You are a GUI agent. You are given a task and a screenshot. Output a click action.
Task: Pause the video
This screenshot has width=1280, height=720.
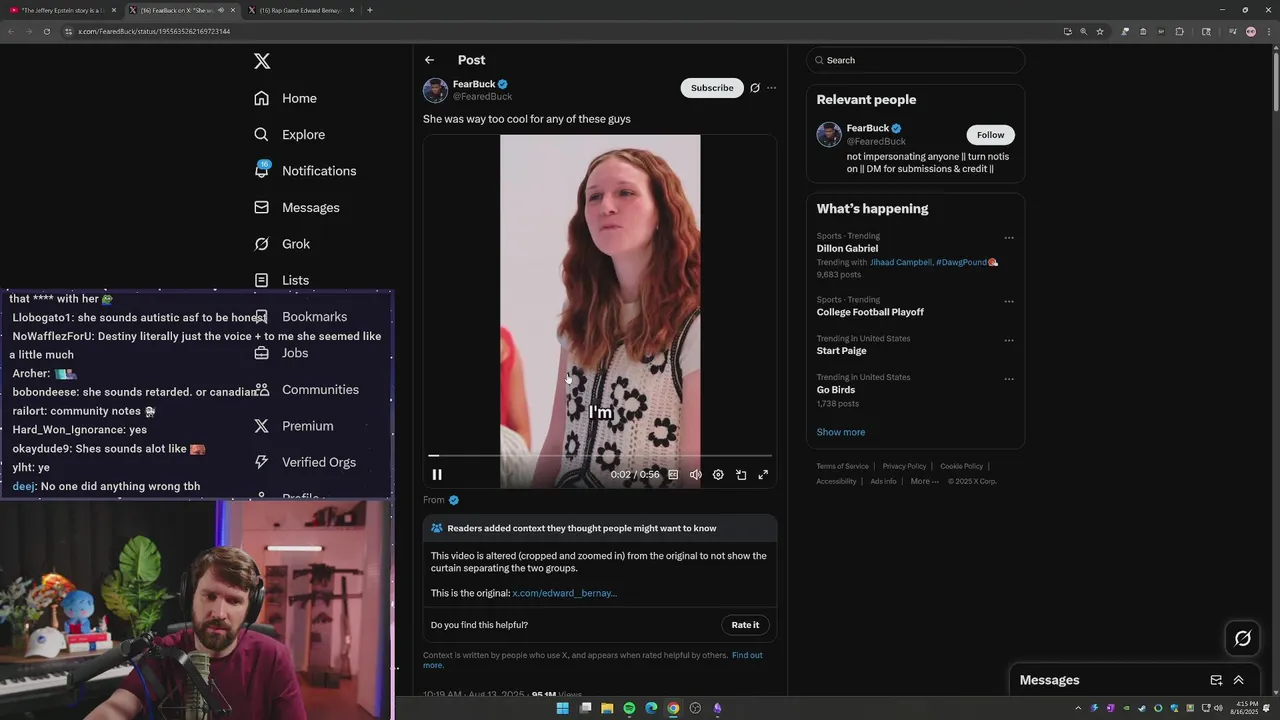point(437,475)
